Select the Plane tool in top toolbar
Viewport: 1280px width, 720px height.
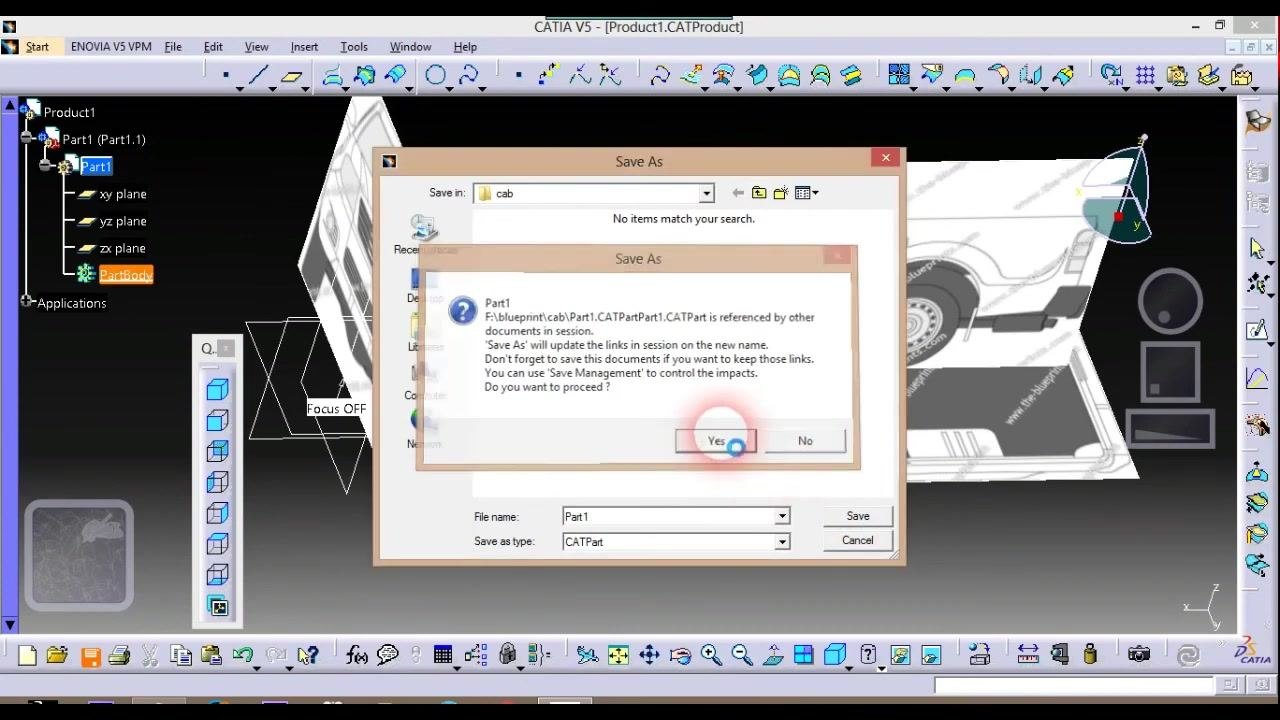coord(291,76)
